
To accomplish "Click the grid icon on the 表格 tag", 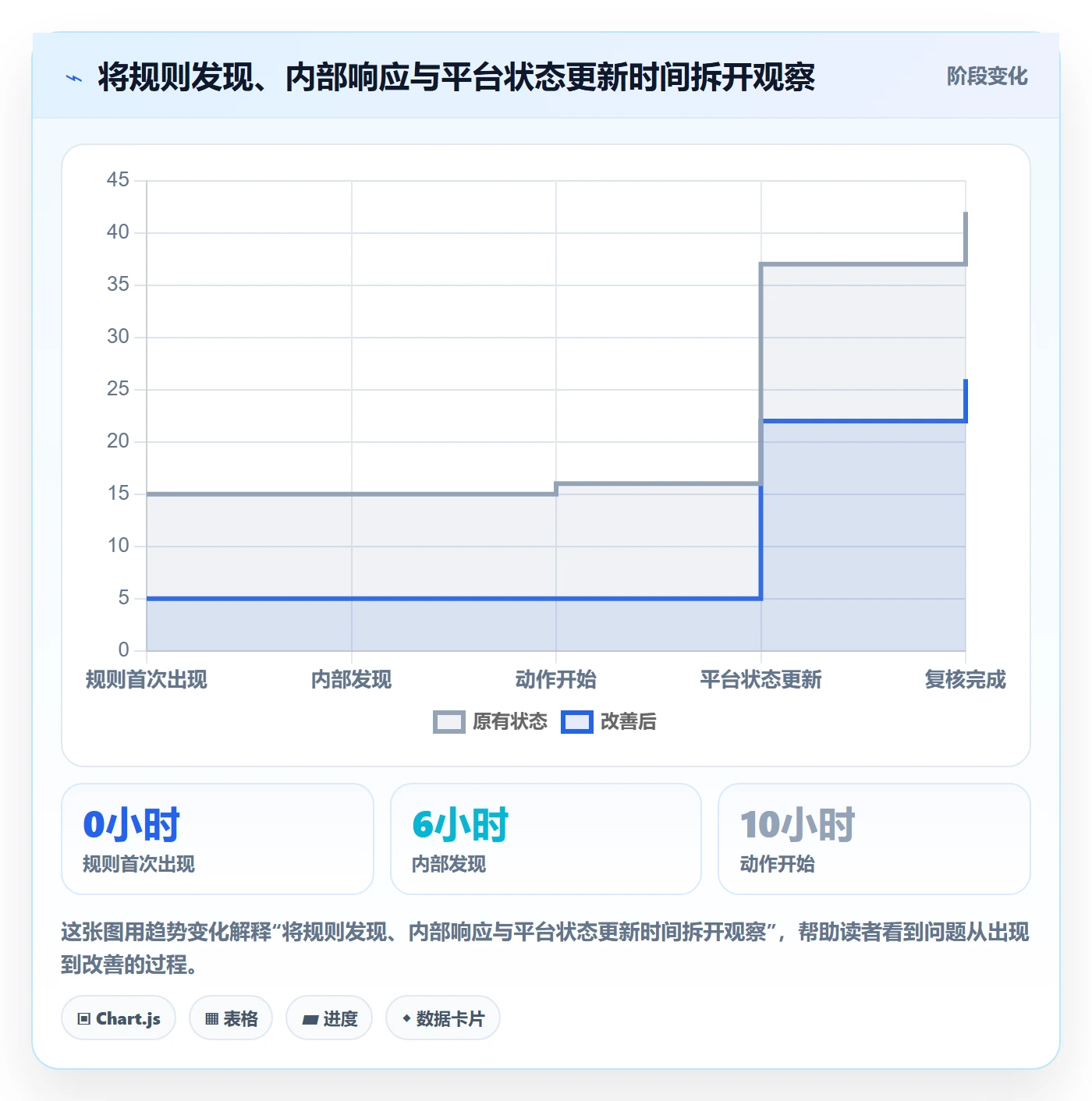I will 211,1018.
